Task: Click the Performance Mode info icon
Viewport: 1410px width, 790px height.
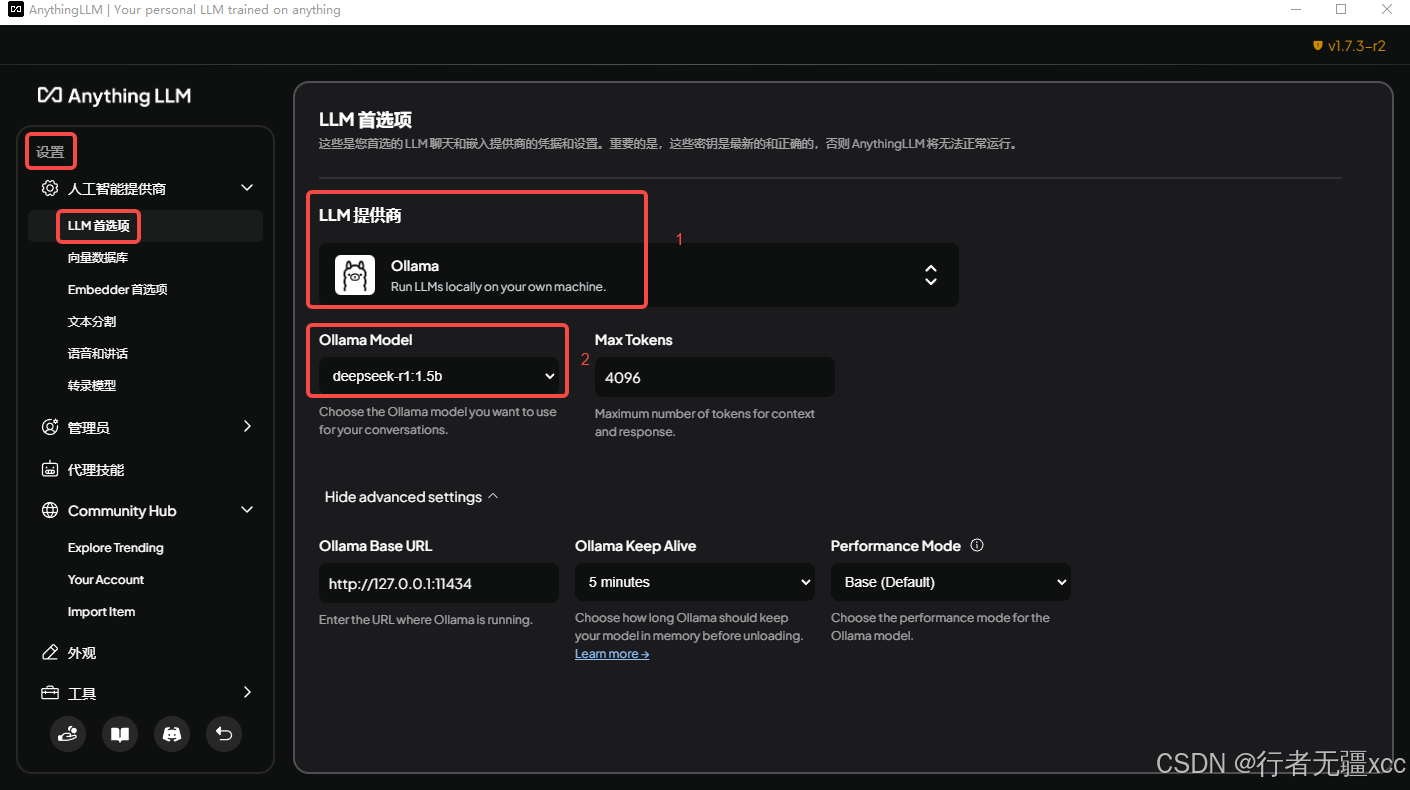Action: tap(977, 545)
